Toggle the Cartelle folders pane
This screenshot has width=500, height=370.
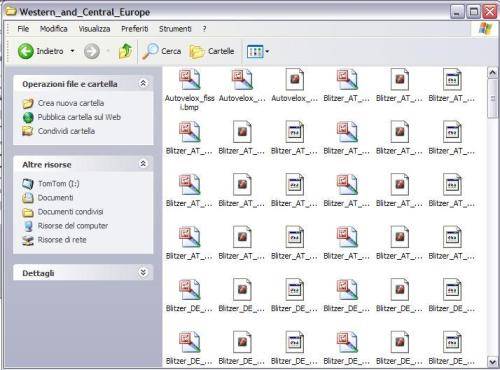tap(212, 51)
